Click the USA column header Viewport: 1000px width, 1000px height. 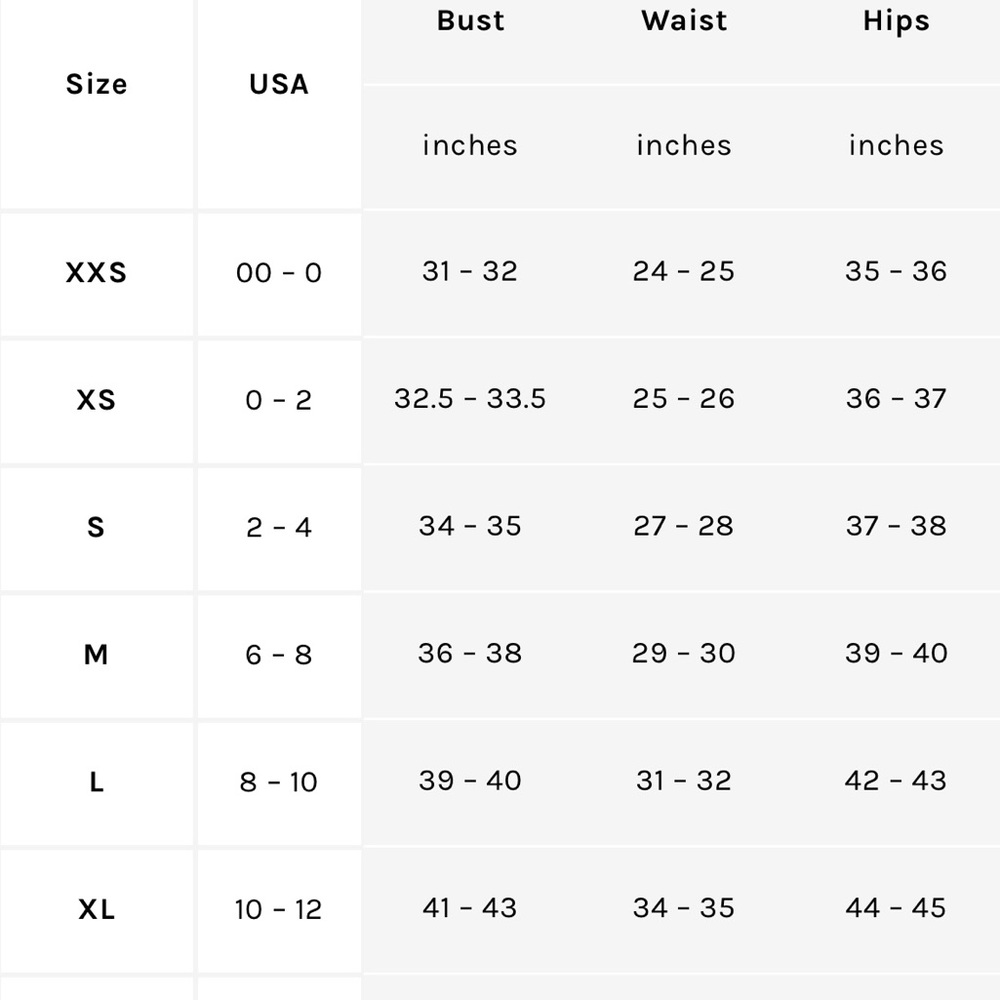pos(279,84)
